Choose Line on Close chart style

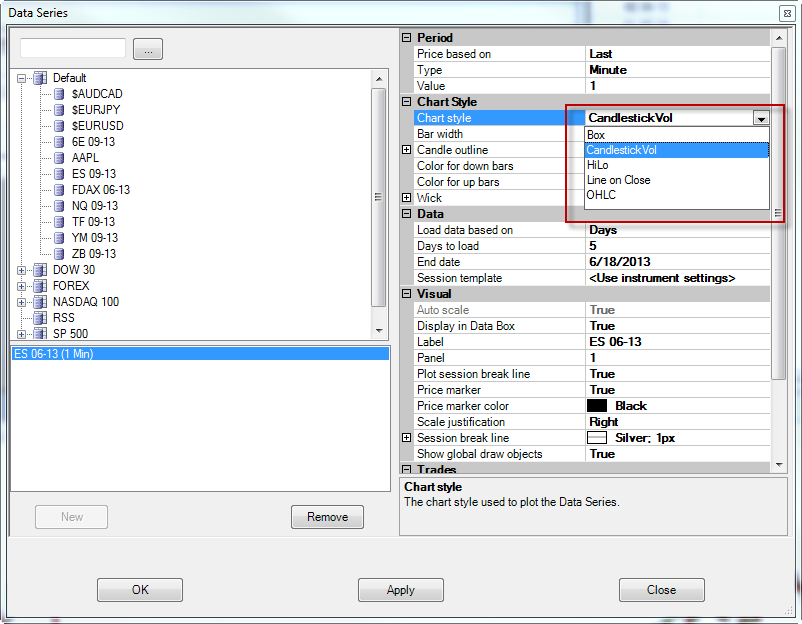click(x=677, y=180)
